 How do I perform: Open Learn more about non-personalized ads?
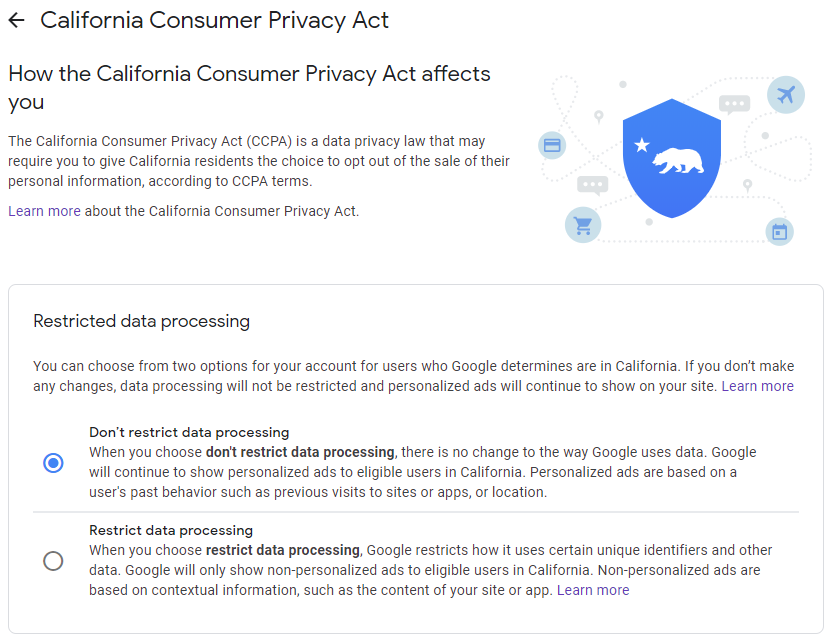(x=593, y=590)
